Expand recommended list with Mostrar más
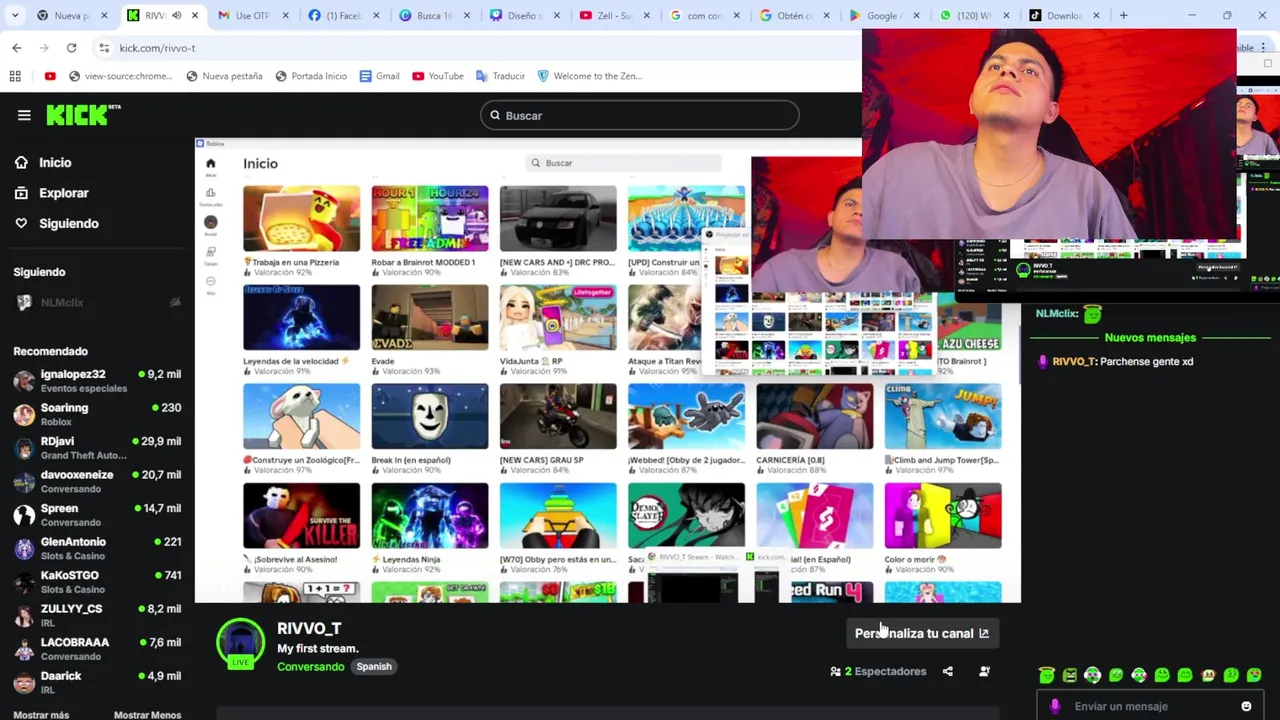Viewport: 1280px width, 720px height. click(x=41, y=714)
